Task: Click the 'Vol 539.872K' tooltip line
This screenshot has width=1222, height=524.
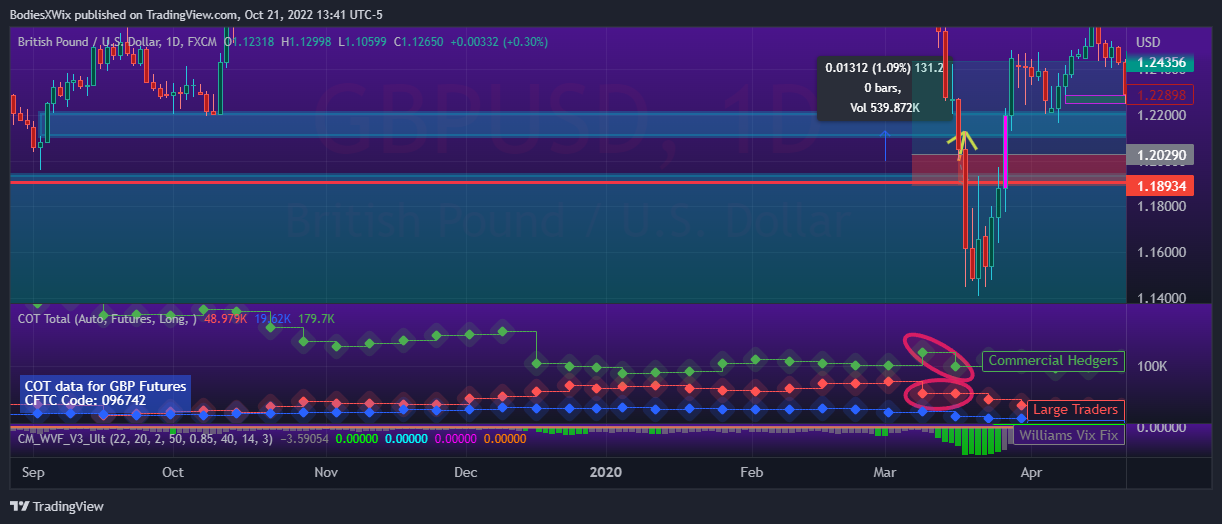Action: [885, 107]
